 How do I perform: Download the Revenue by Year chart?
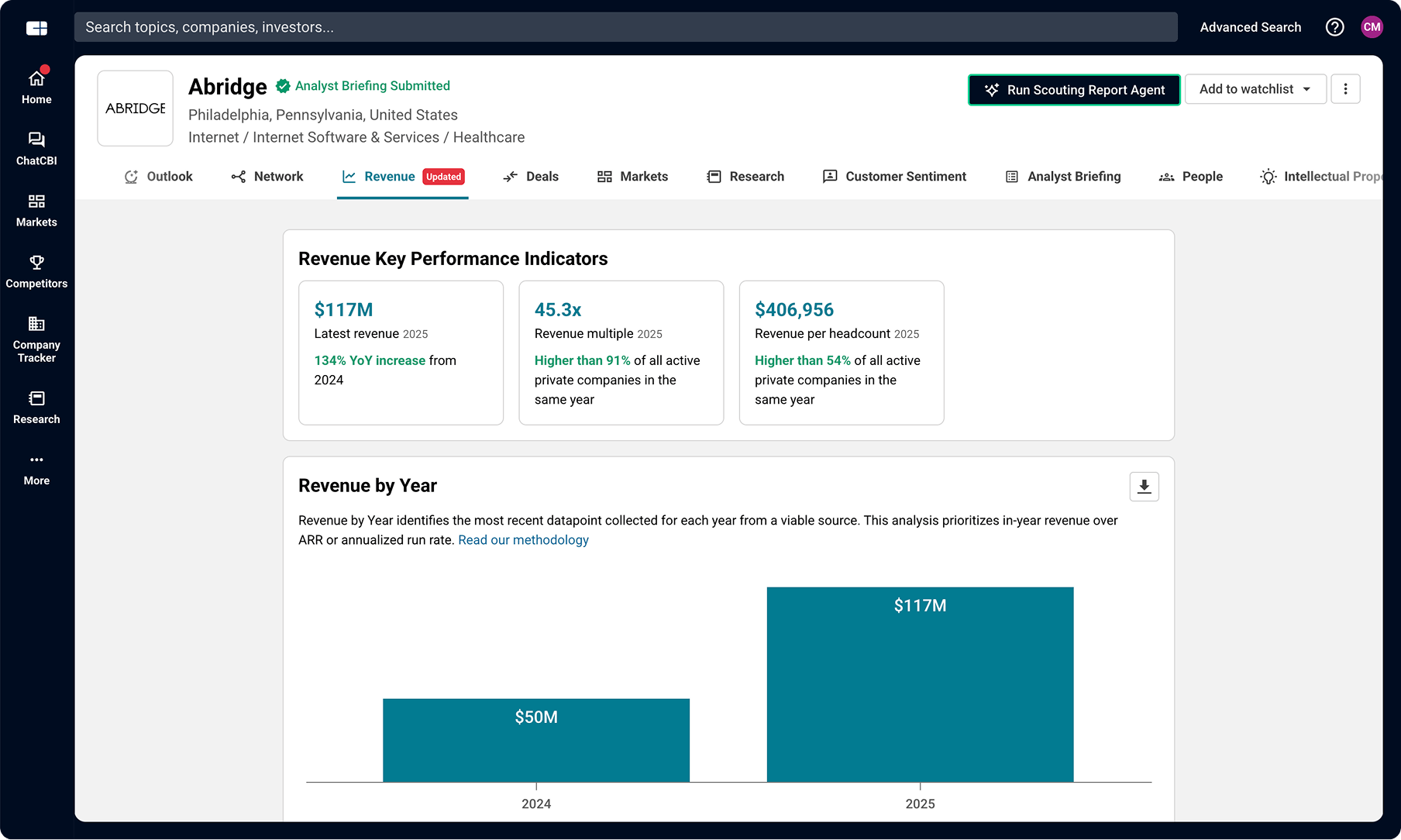click(x=1144, y=487)
